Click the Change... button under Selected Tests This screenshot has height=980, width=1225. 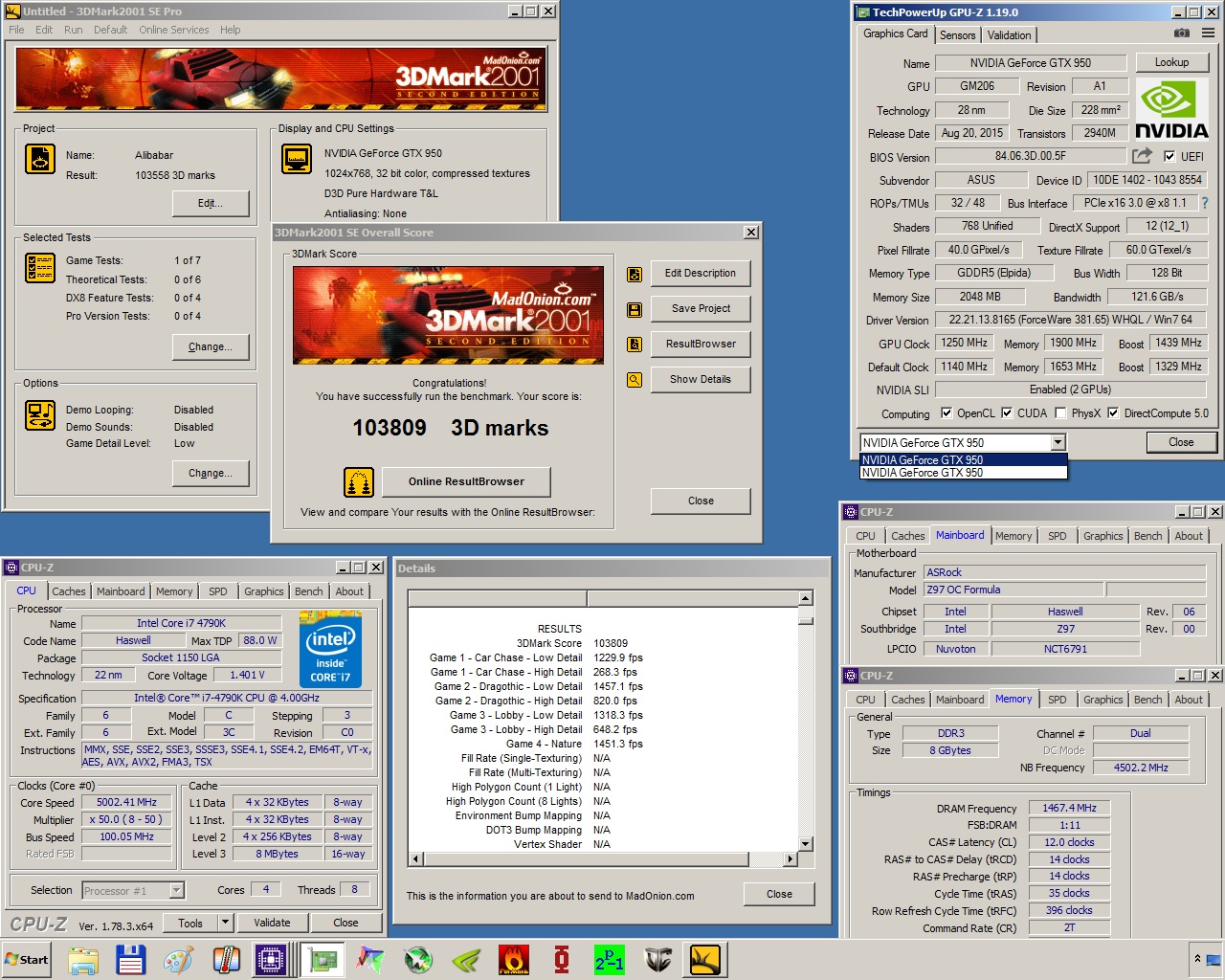[x=211, y=347]
